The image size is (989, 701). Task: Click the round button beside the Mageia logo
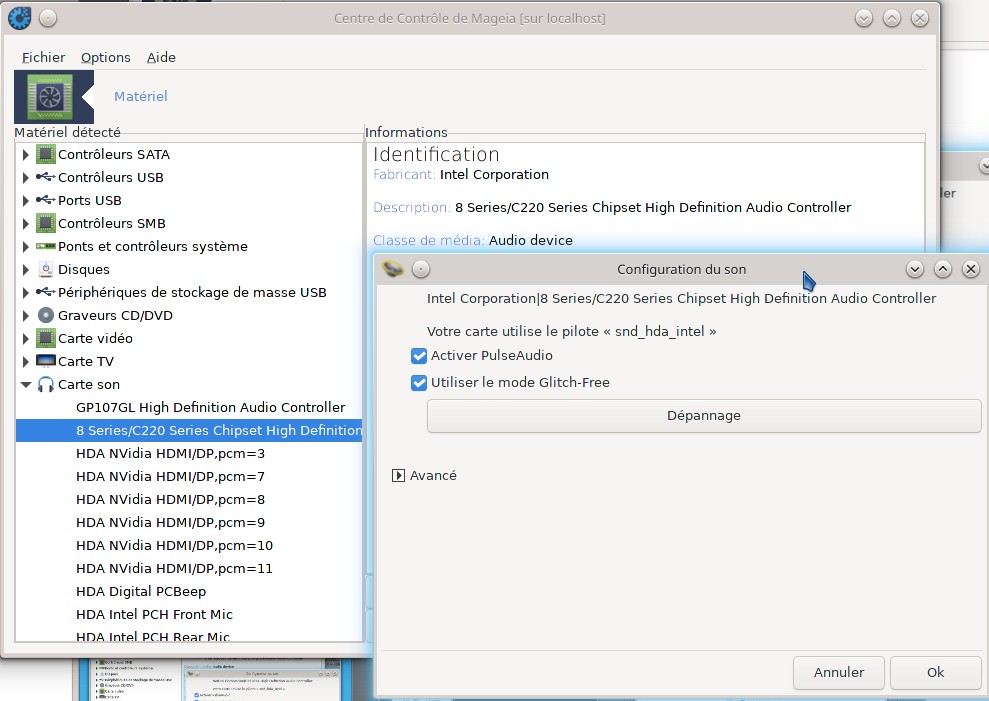[48, 18]
